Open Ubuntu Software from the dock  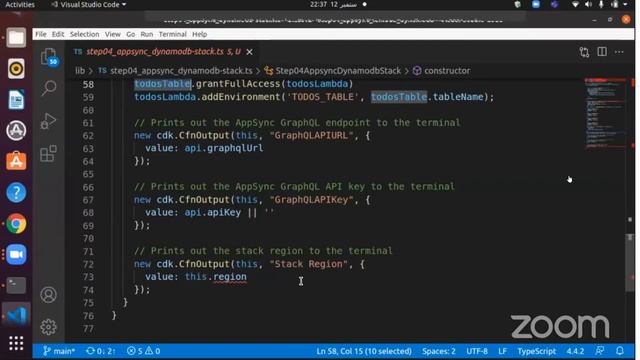[16, 162]
